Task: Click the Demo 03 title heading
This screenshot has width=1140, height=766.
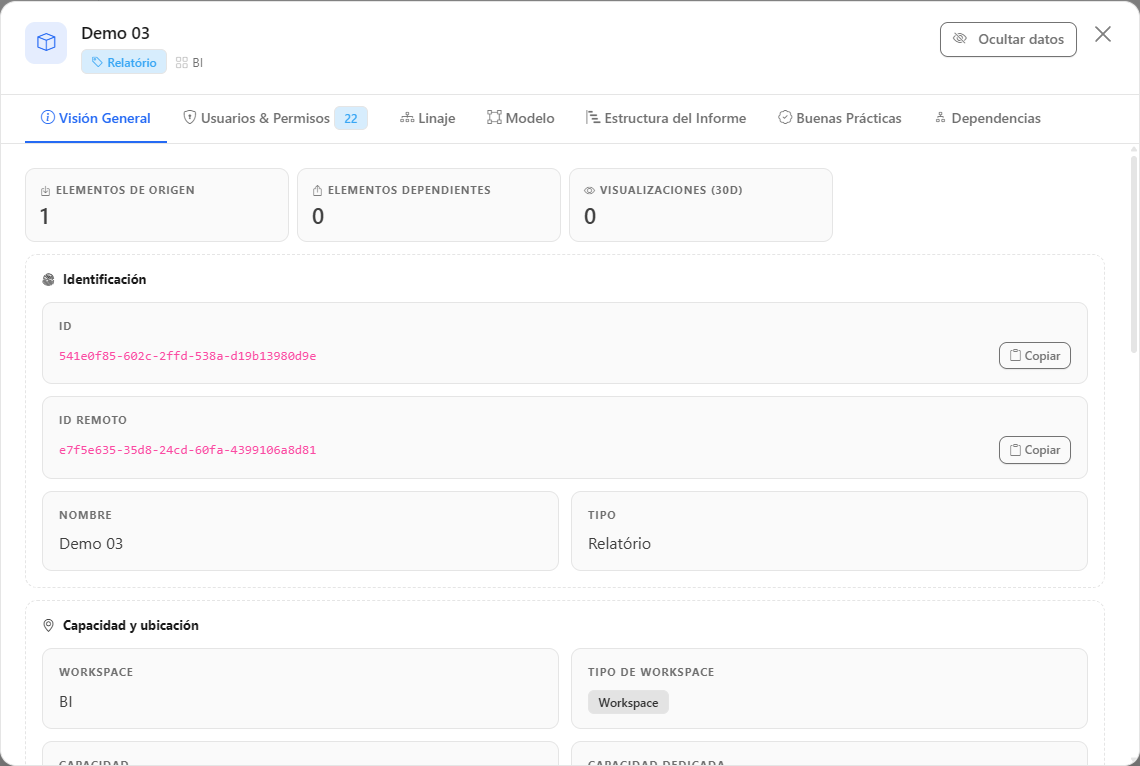Action: [116, 33]
